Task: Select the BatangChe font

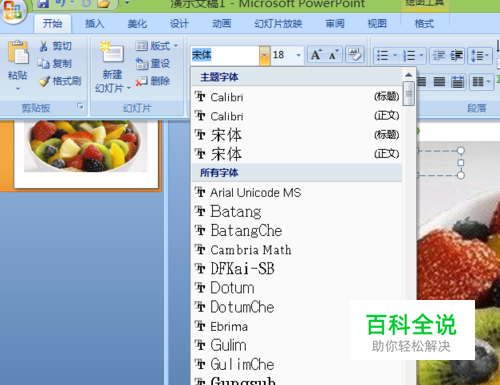Action: pyautogui.click(x=297, y=231)
